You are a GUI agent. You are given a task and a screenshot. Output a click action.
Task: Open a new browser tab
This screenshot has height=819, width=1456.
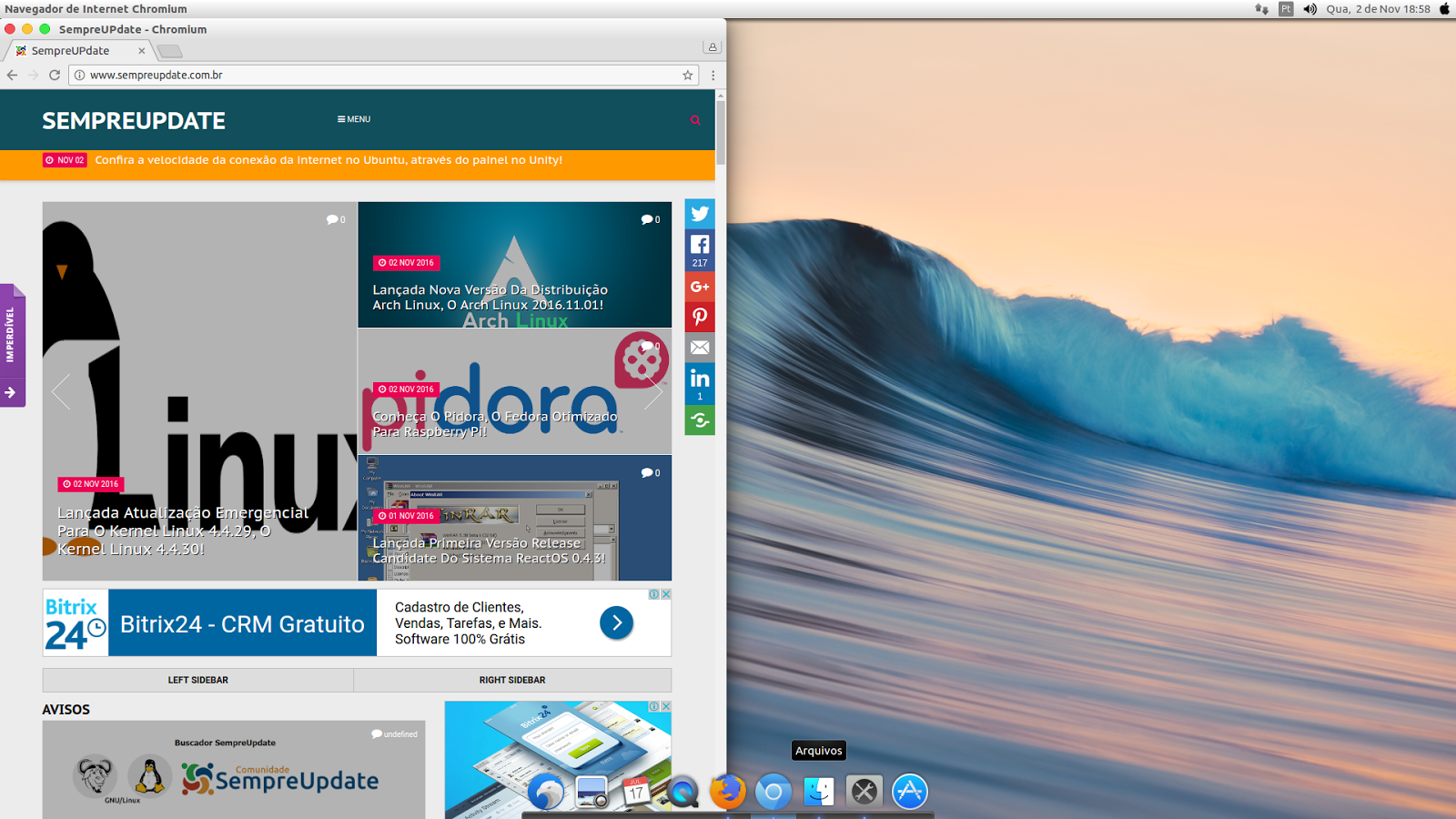pos(169,51)
